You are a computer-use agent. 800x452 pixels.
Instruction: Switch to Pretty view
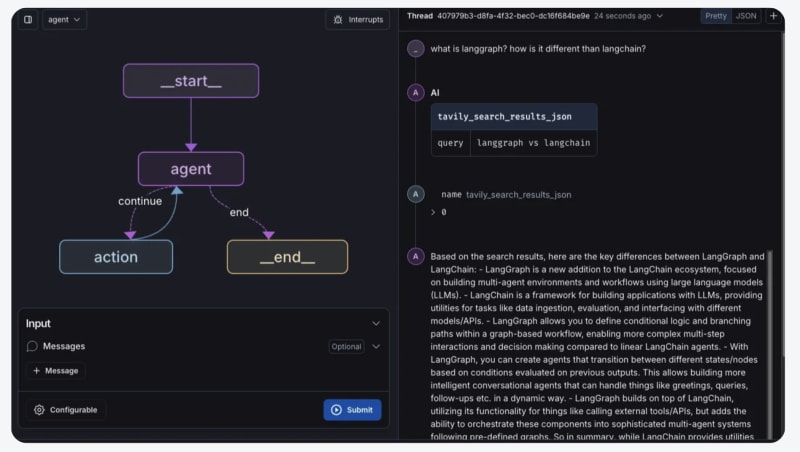coord(716,16)
